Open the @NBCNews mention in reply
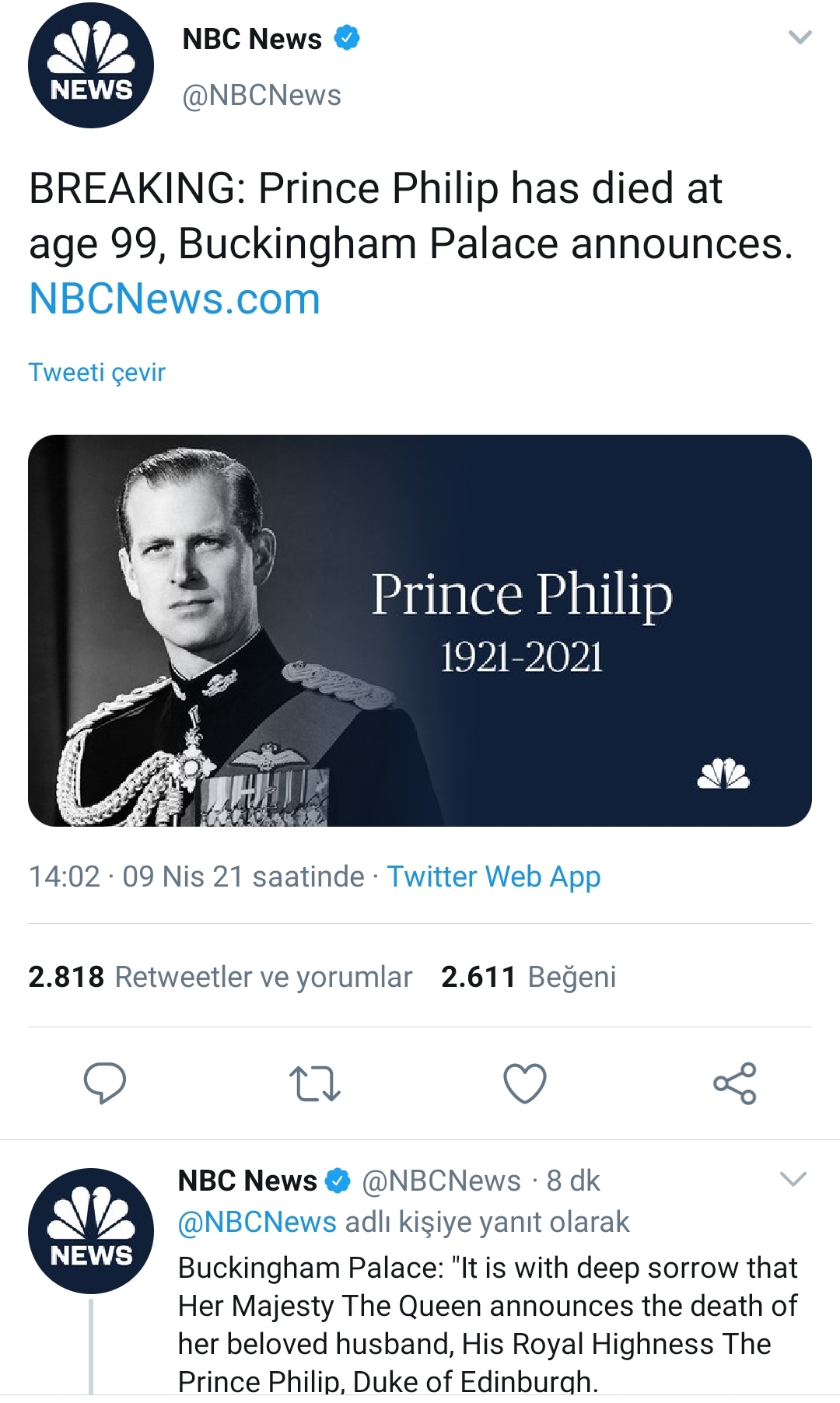The width and height of the screenshot is (840, 1403). point(257,1222)
